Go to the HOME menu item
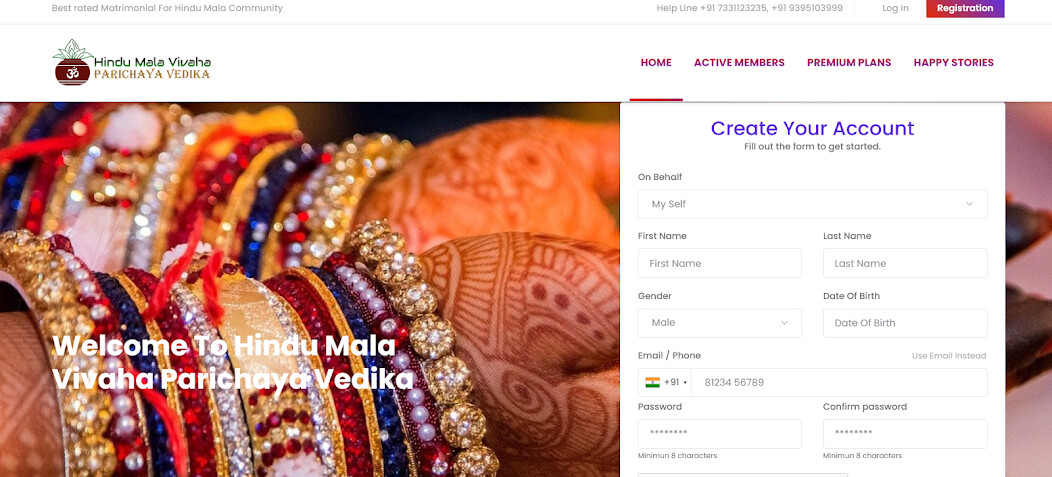This screenshot has width=1052, height=477. (x=656, y=62)
